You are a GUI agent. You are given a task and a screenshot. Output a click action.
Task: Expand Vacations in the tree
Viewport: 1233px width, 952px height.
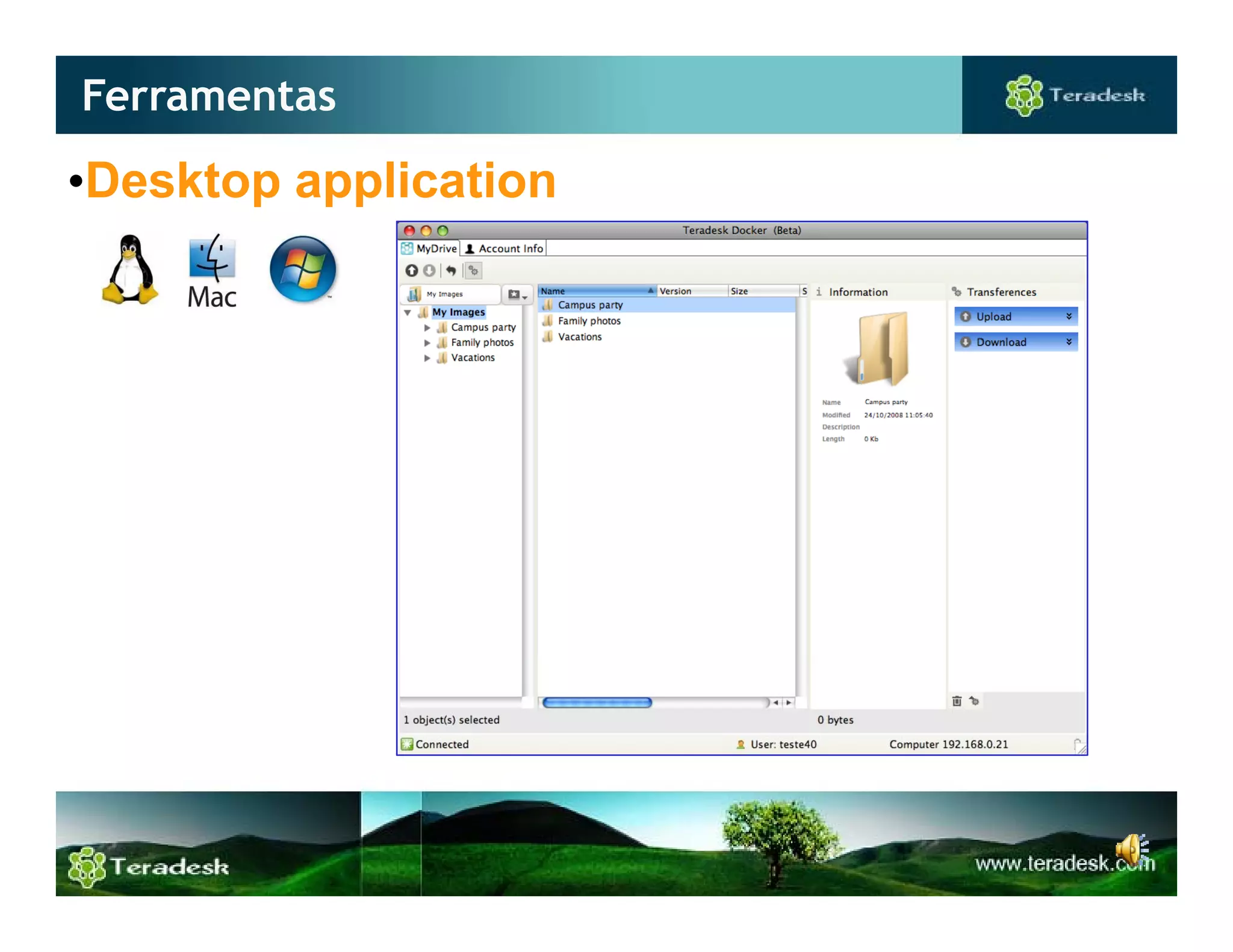tap(427, 358)
